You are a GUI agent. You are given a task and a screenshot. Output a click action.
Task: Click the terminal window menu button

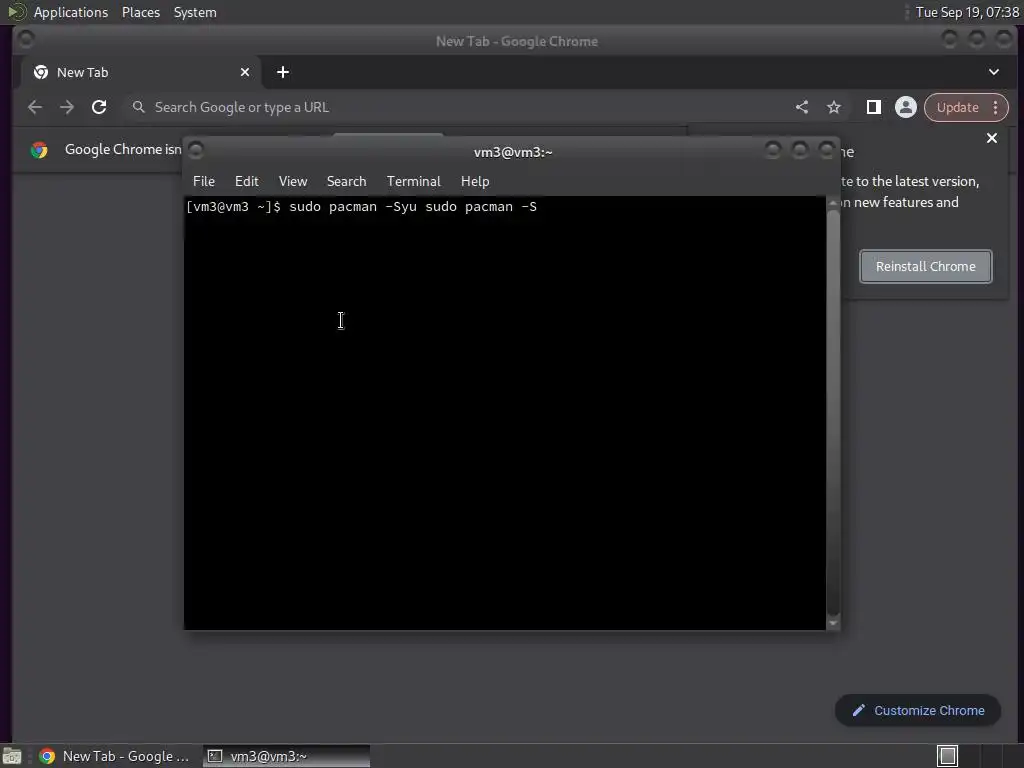(196, 151)
